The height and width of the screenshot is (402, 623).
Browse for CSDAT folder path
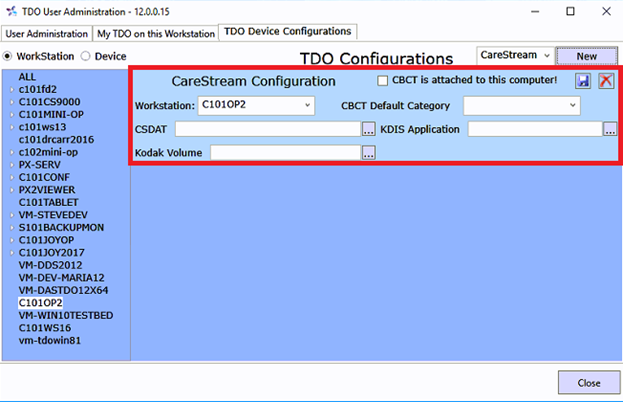[x=368, y=129]
